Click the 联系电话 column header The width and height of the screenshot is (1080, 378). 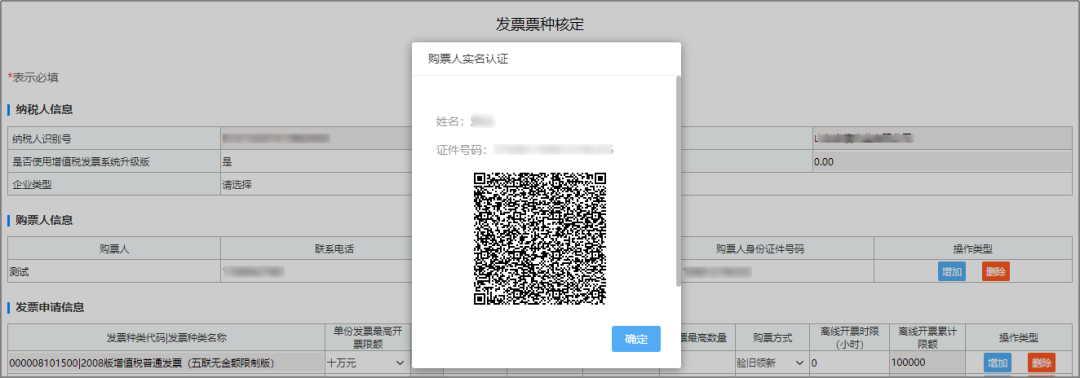click(315, 249)
